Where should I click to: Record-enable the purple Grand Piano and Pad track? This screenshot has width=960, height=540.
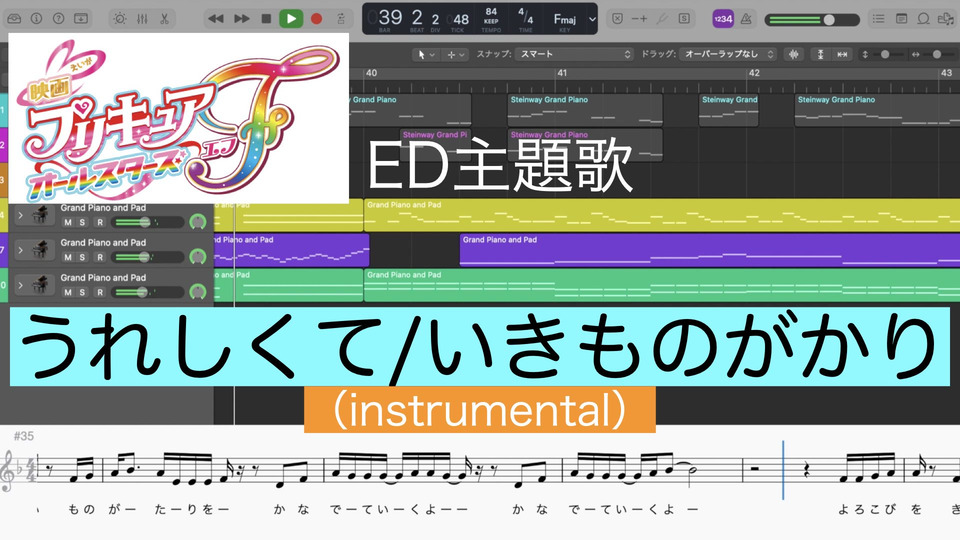100,257
